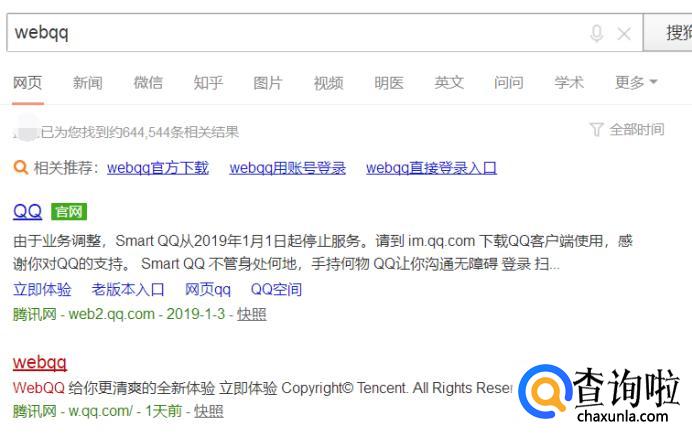Viewport: 692px width, 447px height.
Task: Switch to the 视频 tab
Action: pos(328,83)
